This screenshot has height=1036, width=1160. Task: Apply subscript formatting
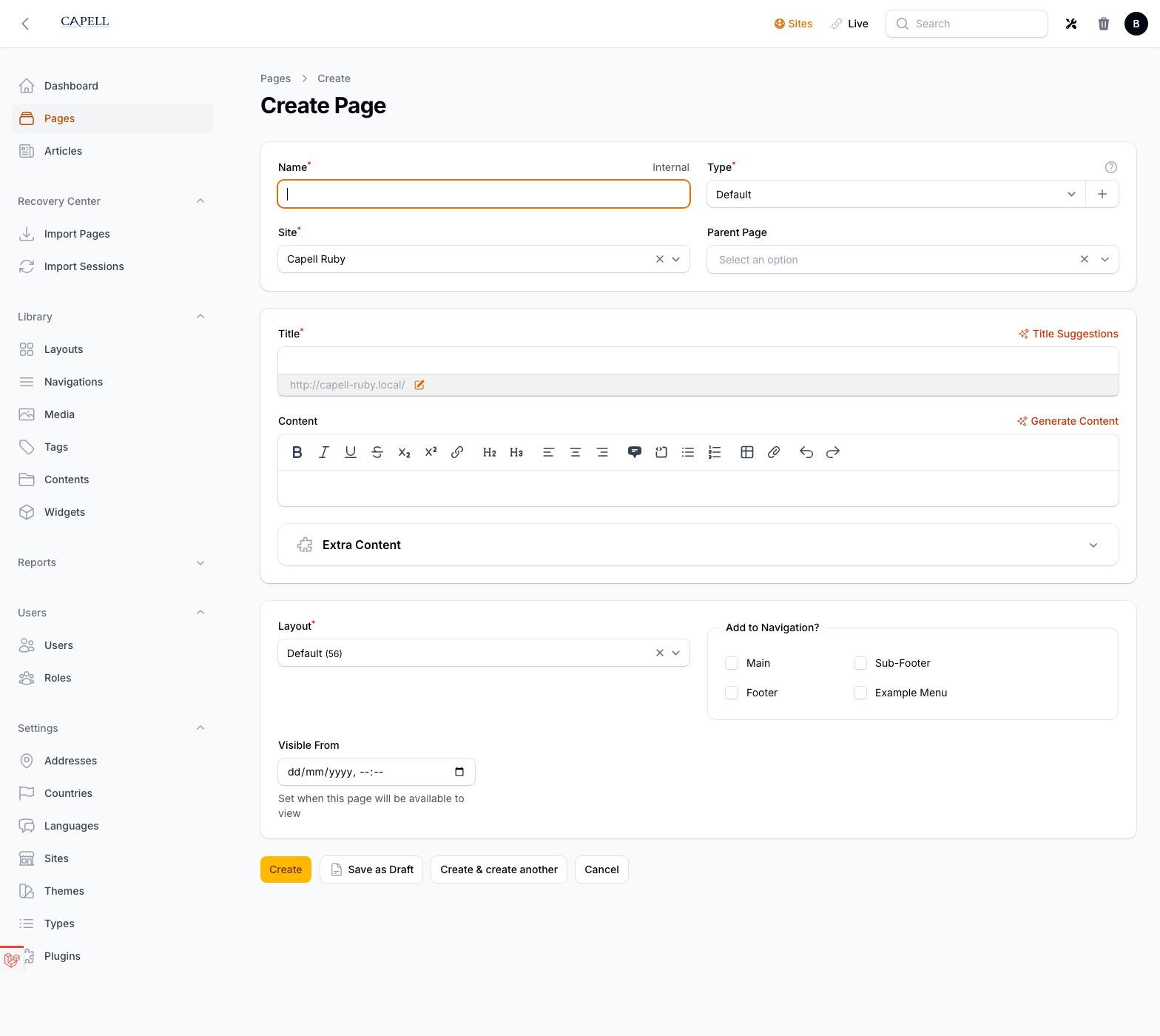tap(404, 452)
